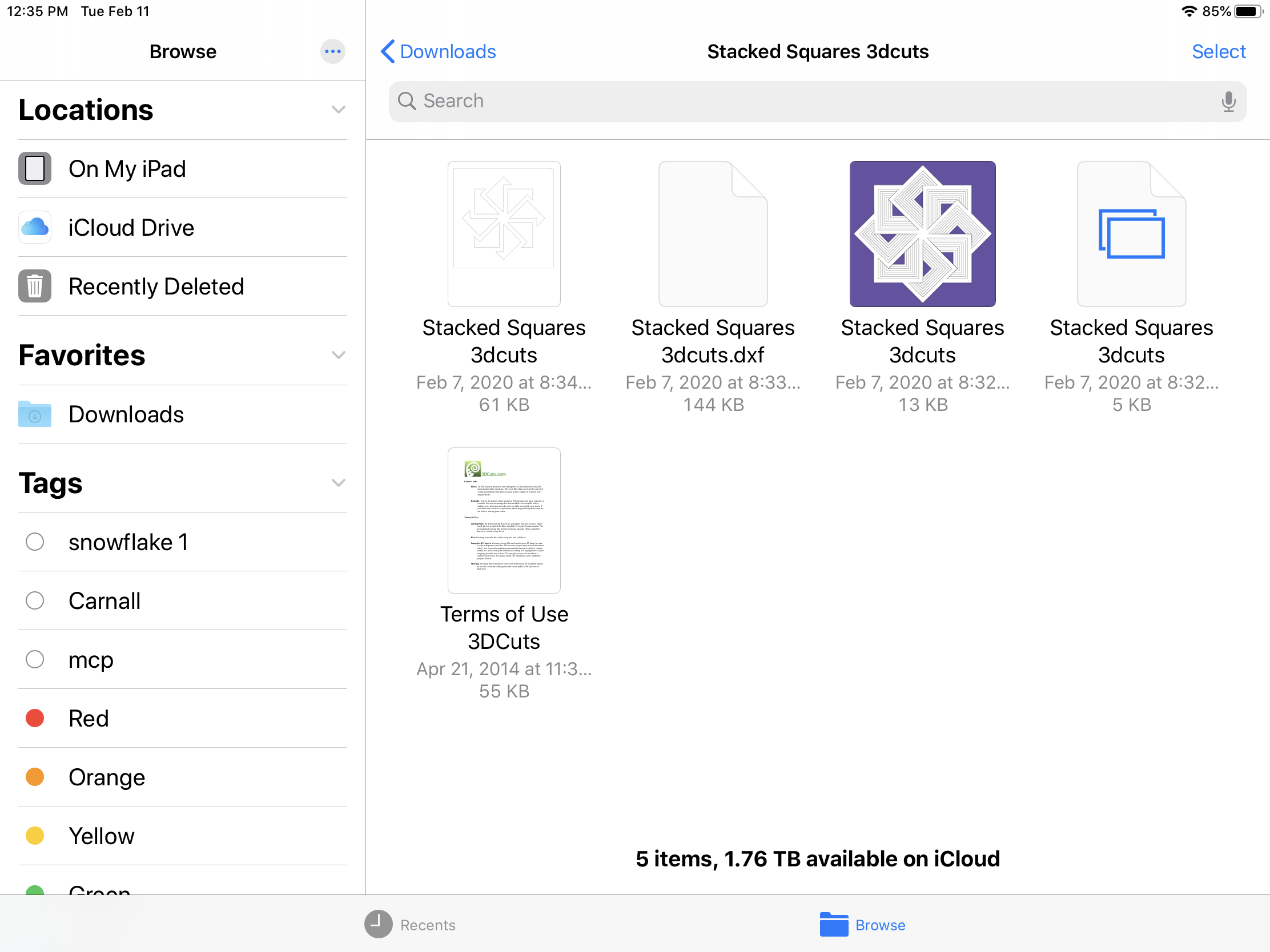Go back to Downloads folder

(x=439, y=51)
